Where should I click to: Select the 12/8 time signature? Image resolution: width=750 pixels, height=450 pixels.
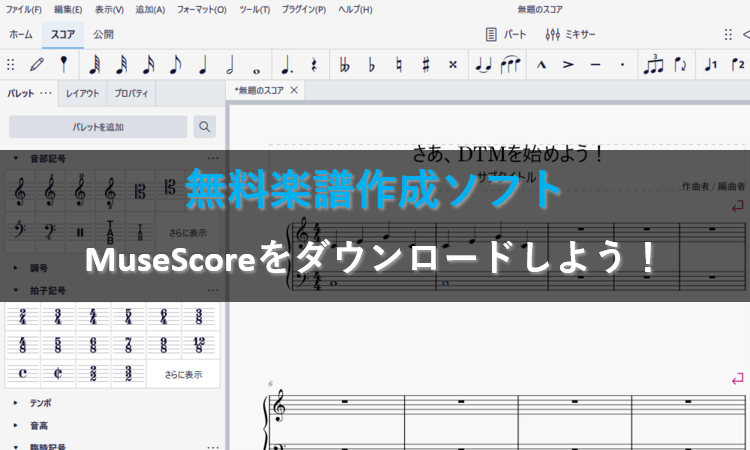199,344
